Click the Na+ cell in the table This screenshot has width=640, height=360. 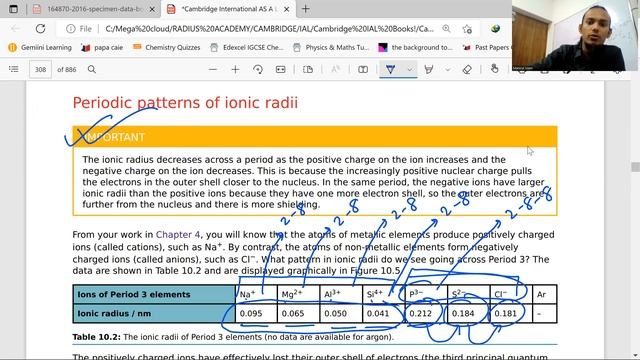click(x=256, y=294)
